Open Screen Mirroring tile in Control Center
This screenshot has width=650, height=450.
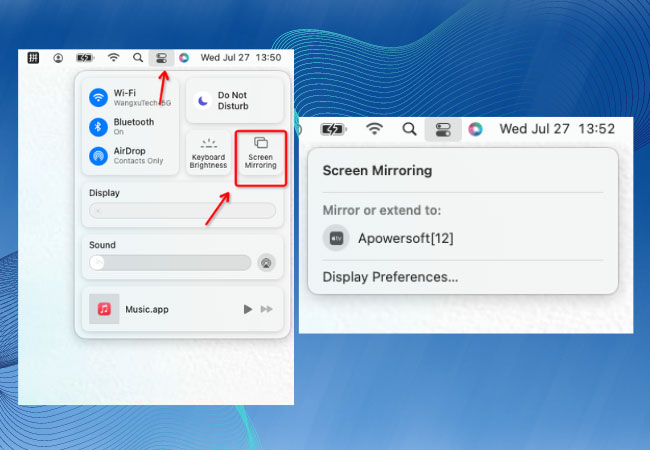pyautogui.click(x=260, y=153)
